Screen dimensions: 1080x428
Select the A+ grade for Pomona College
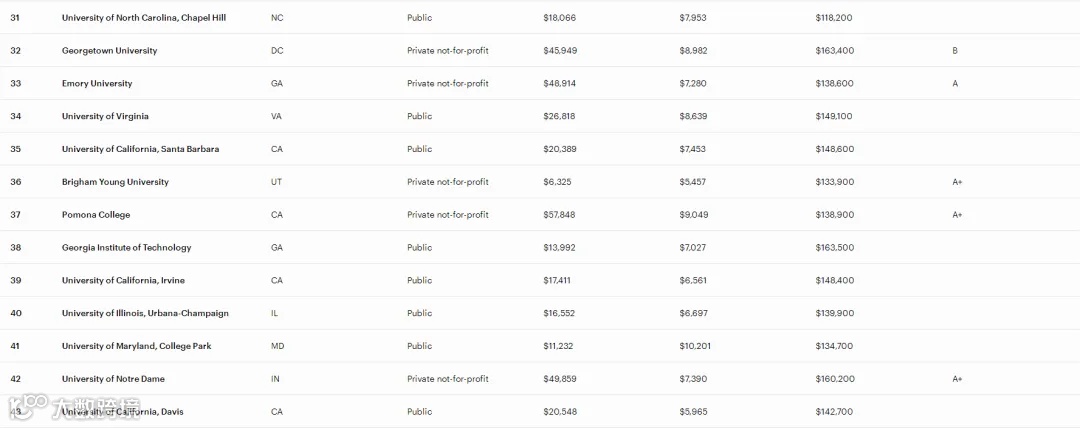coord(957,215)
